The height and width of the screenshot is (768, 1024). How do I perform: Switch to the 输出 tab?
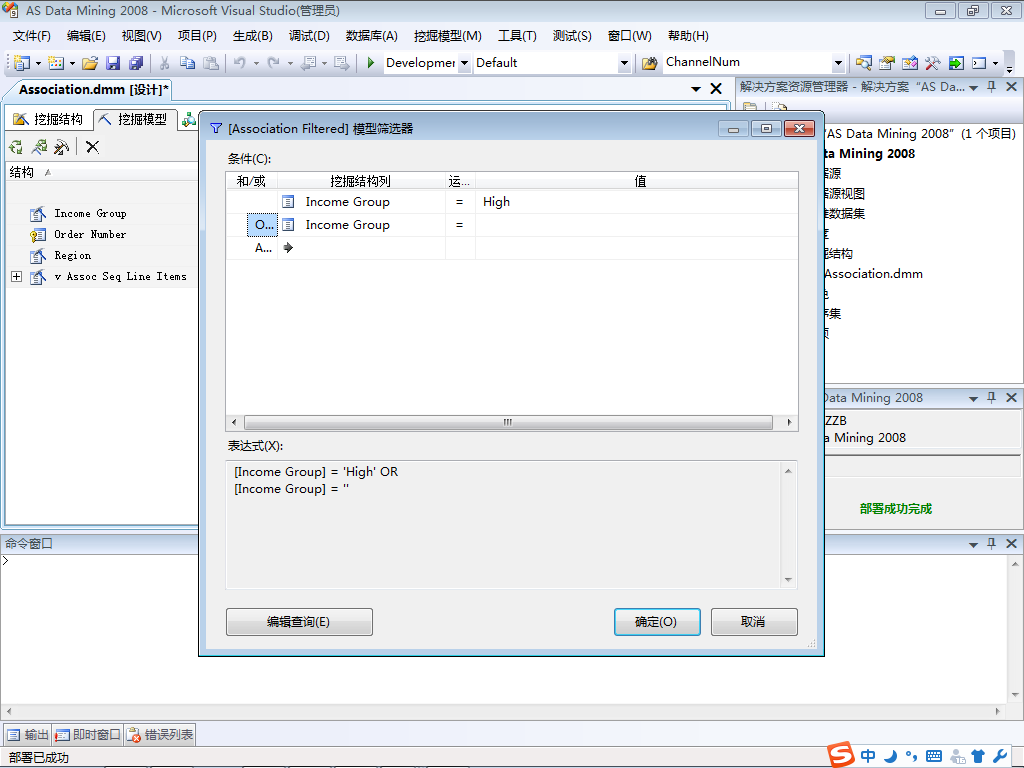27,735
